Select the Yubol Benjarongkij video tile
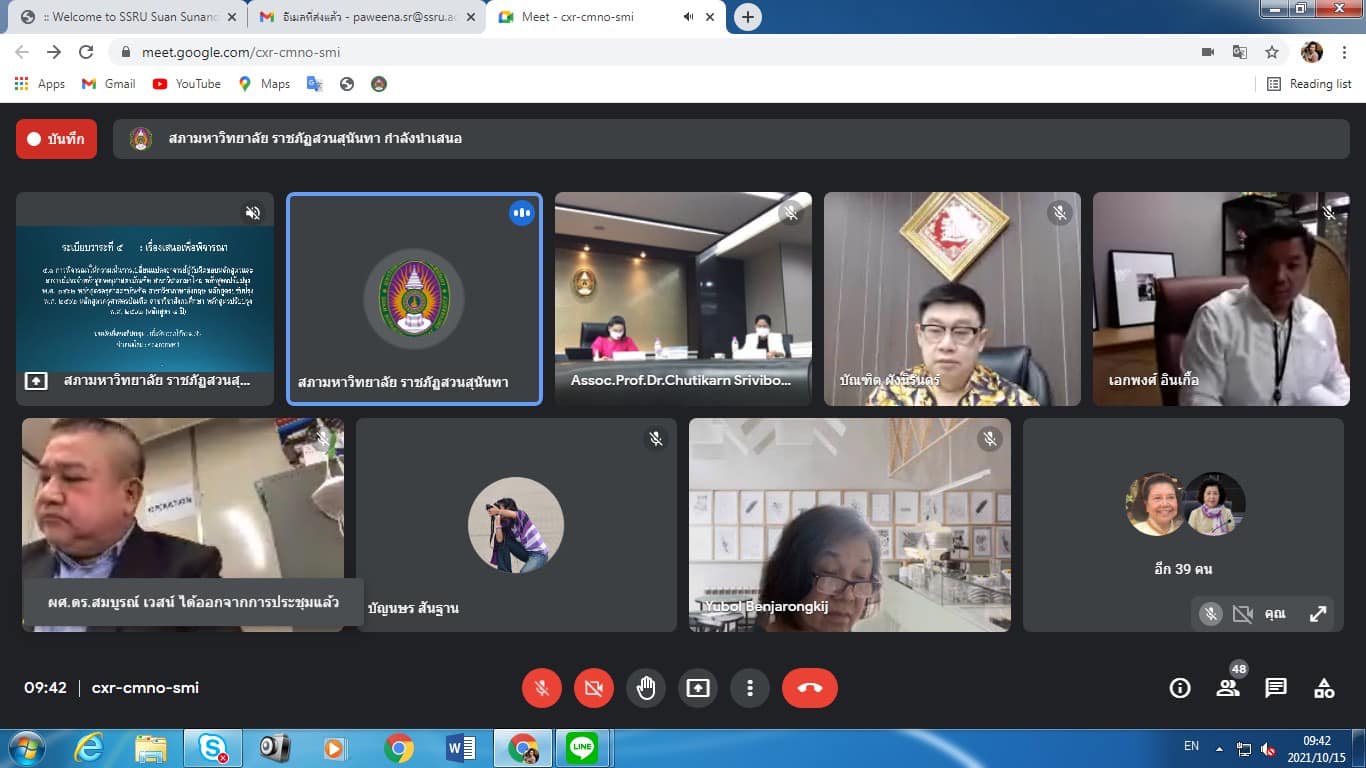The height and width of the screenshot is (768, 1366). pos(849,525)
